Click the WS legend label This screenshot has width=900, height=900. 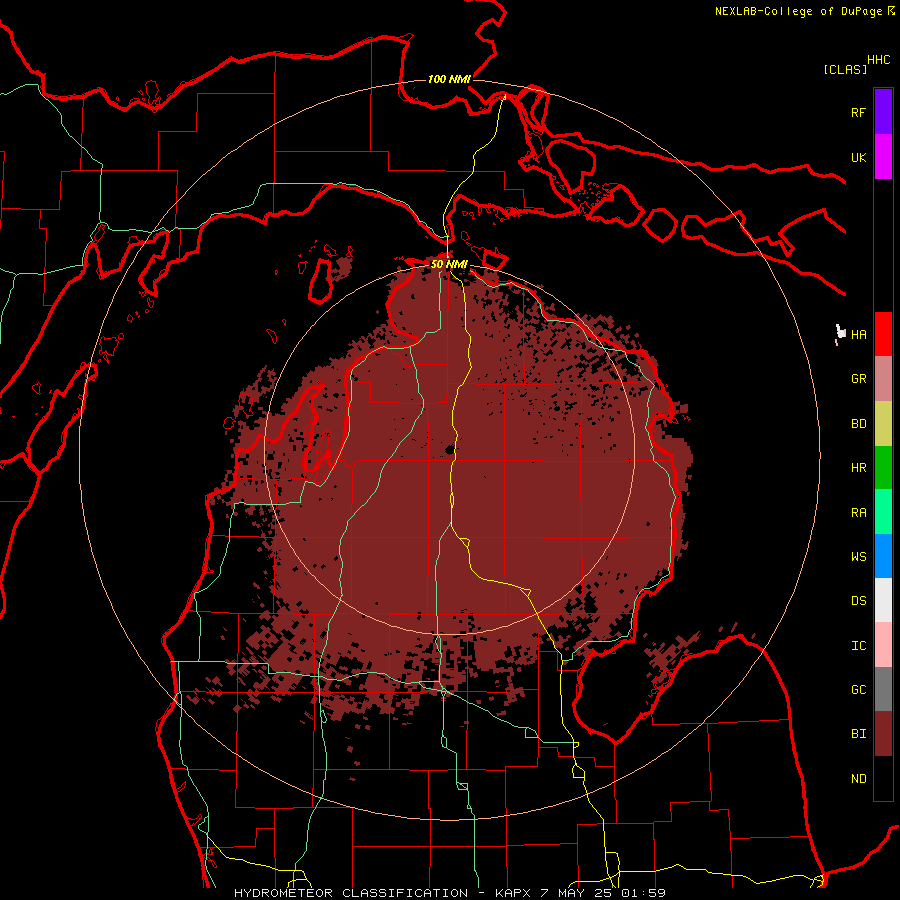tap(858, 557)
